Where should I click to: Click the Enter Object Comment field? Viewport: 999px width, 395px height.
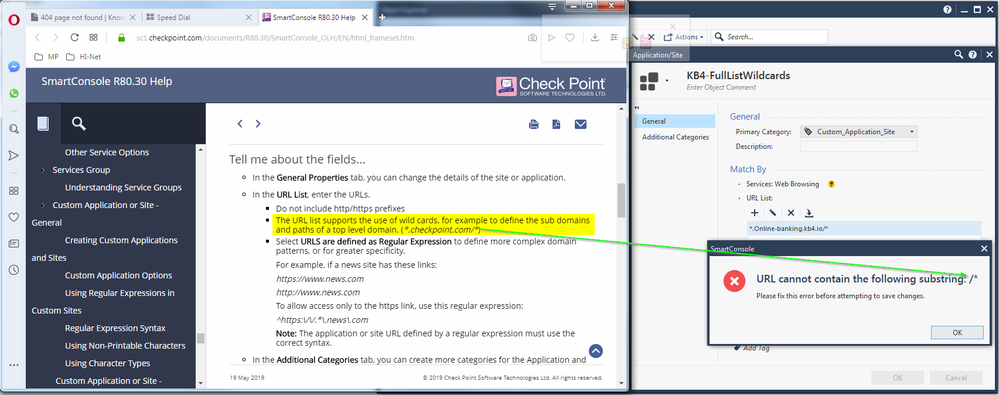pyautogui.click(x=721, y=87)
